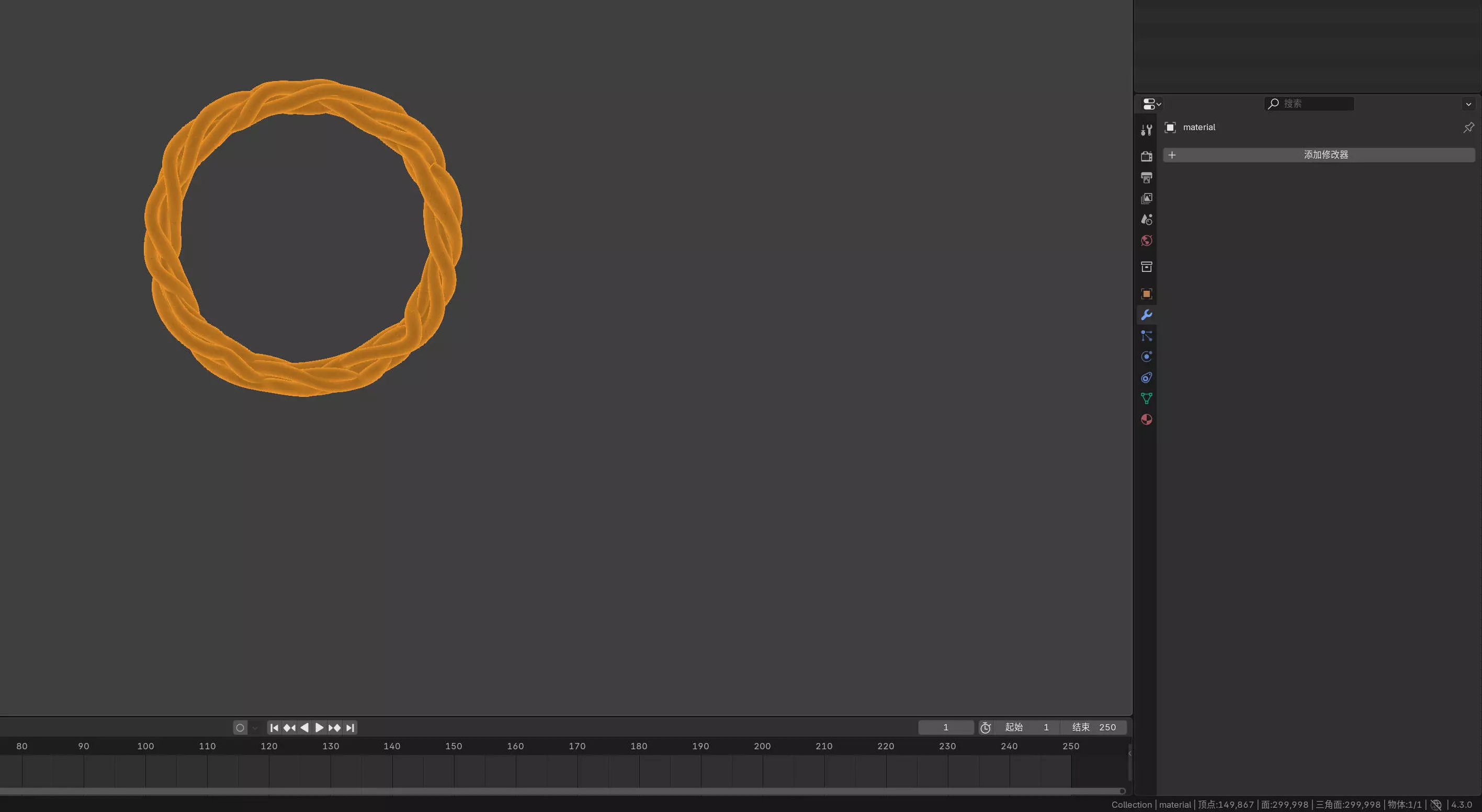Click the 三角面:299,998 statistic

pyautogui.click(x=1348, y=805)
